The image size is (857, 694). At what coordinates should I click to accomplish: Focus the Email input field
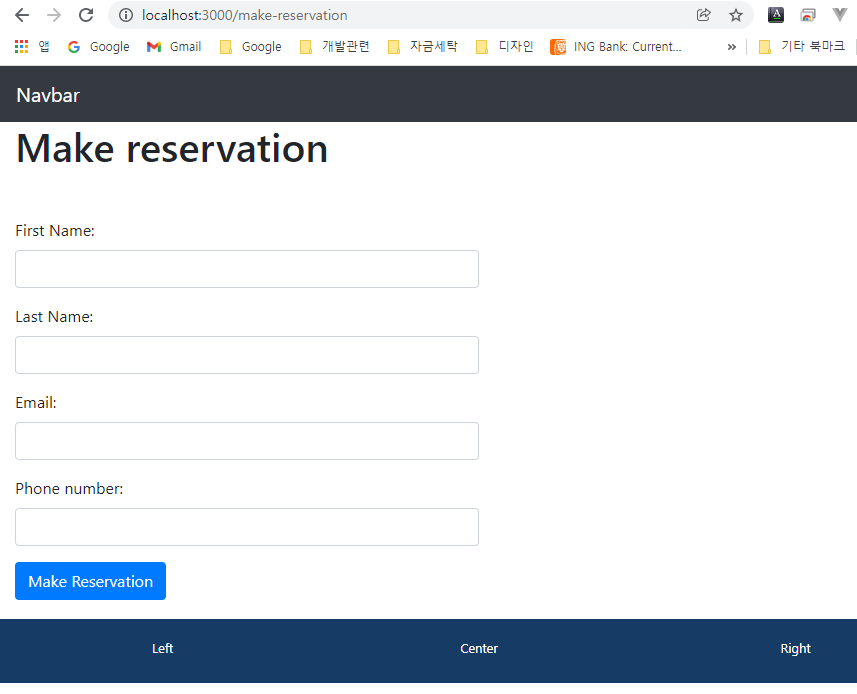[x=247, y=441]
